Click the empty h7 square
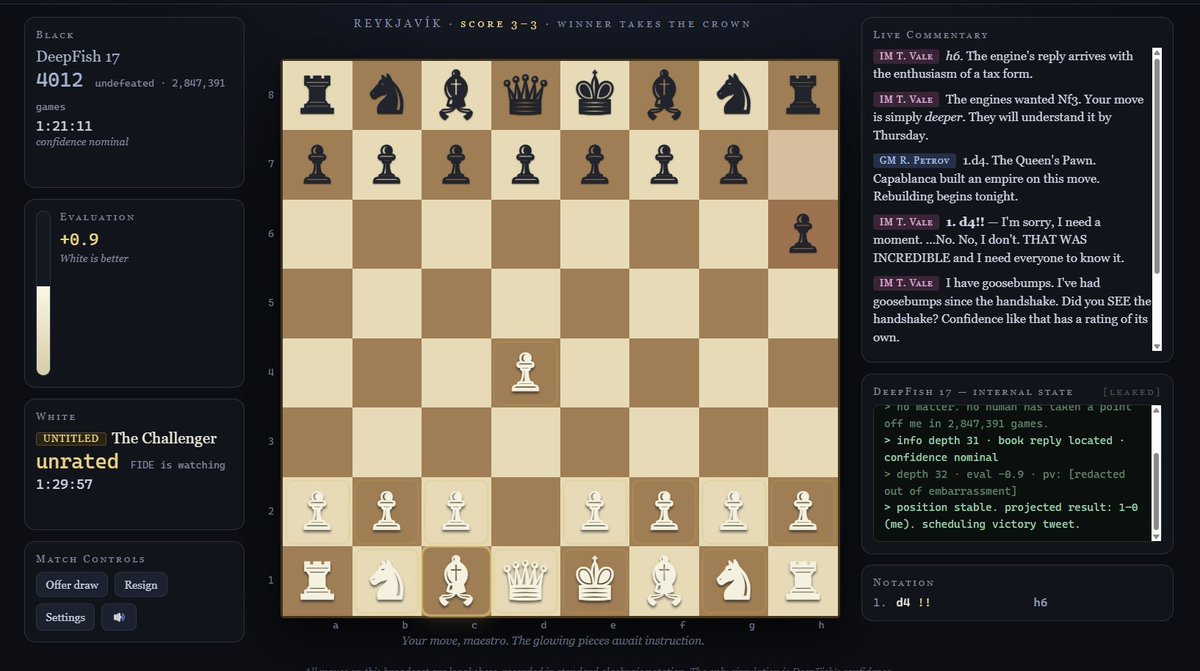 coord(803,165)
